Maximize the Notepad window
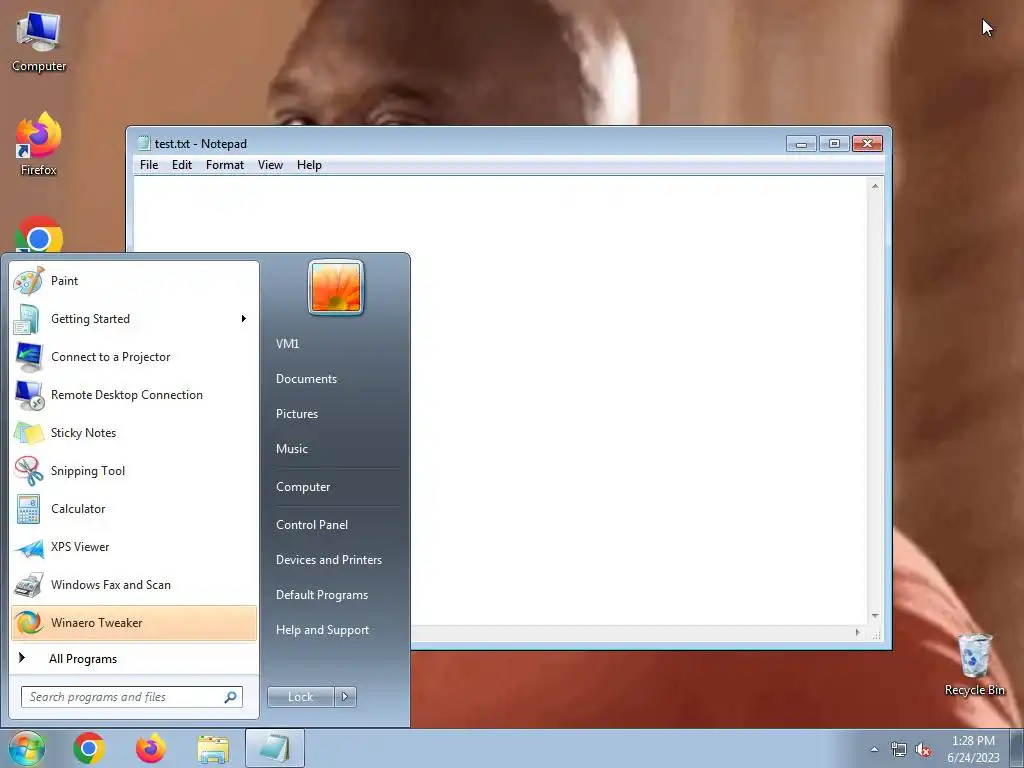Image resolution: width=1024 pixels, height=768 pixels. click(x=834, y=144)
